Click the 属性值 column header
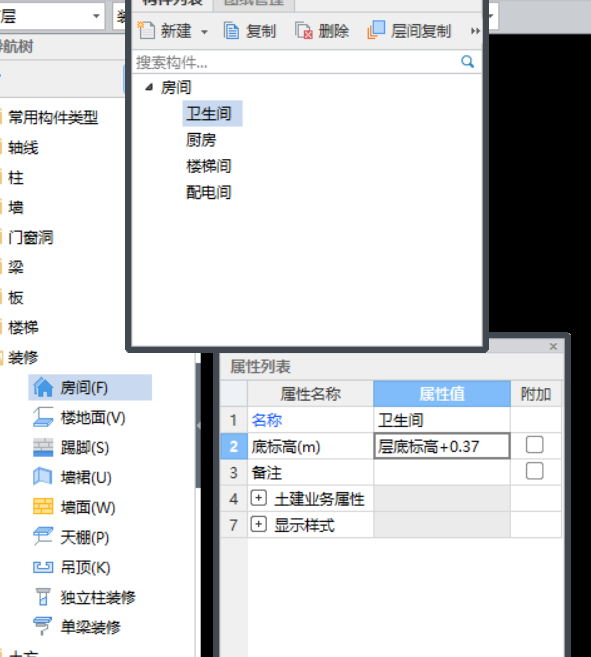This screenshot has height=657, width=591. click(442, 394)
